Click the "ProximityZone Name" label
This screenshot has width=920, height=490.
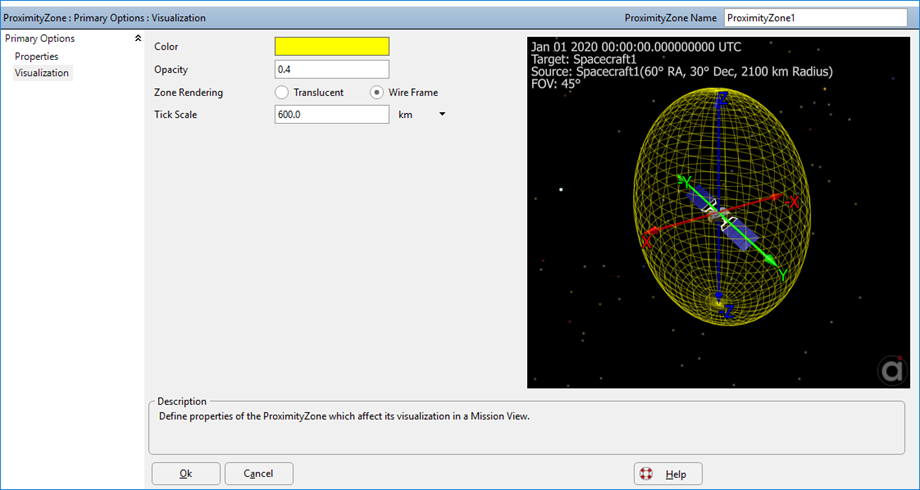[x=671, y=18]
